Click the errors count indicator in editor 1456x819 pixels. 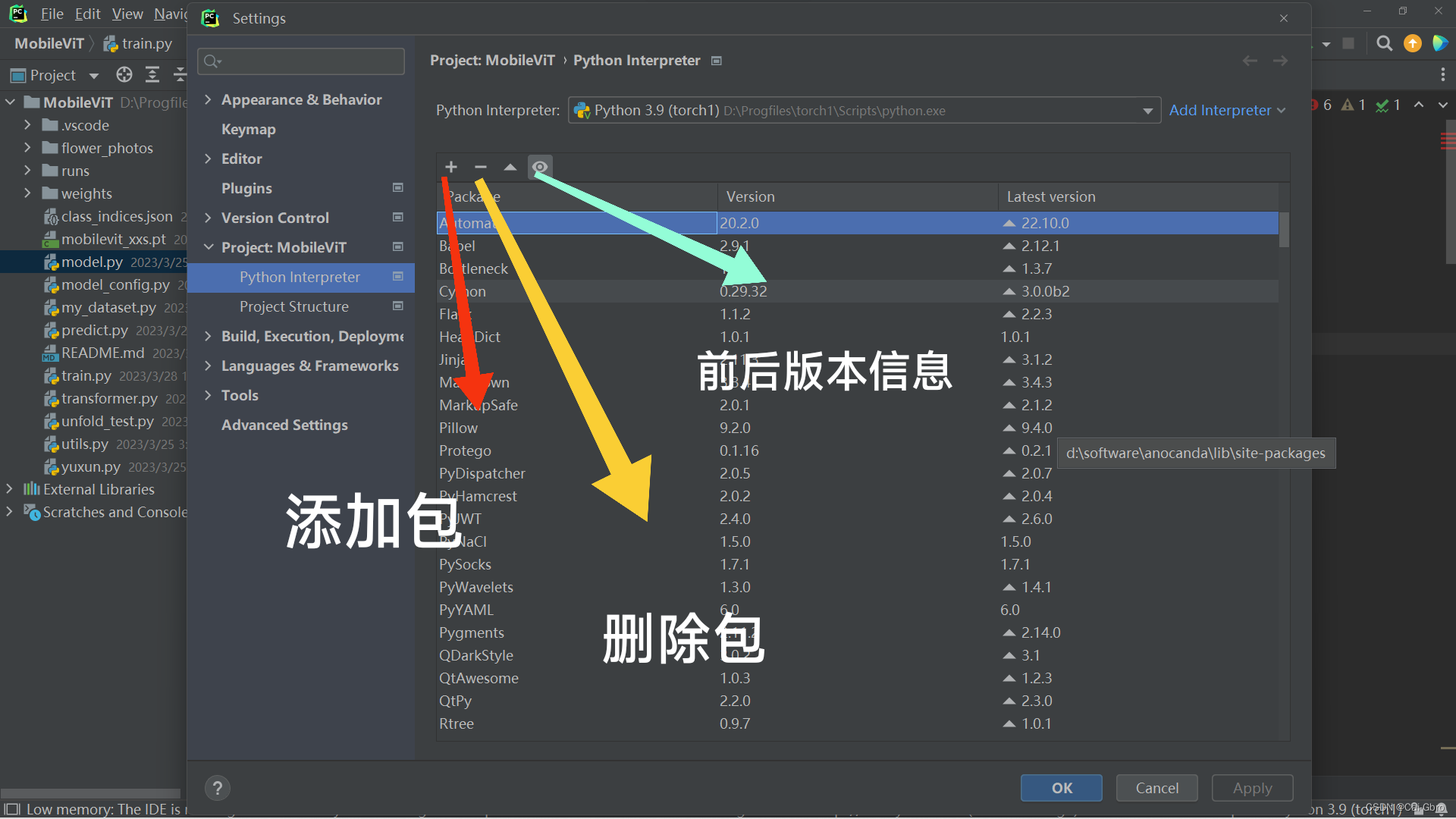pyautogui.click(x=1322, y=105)
